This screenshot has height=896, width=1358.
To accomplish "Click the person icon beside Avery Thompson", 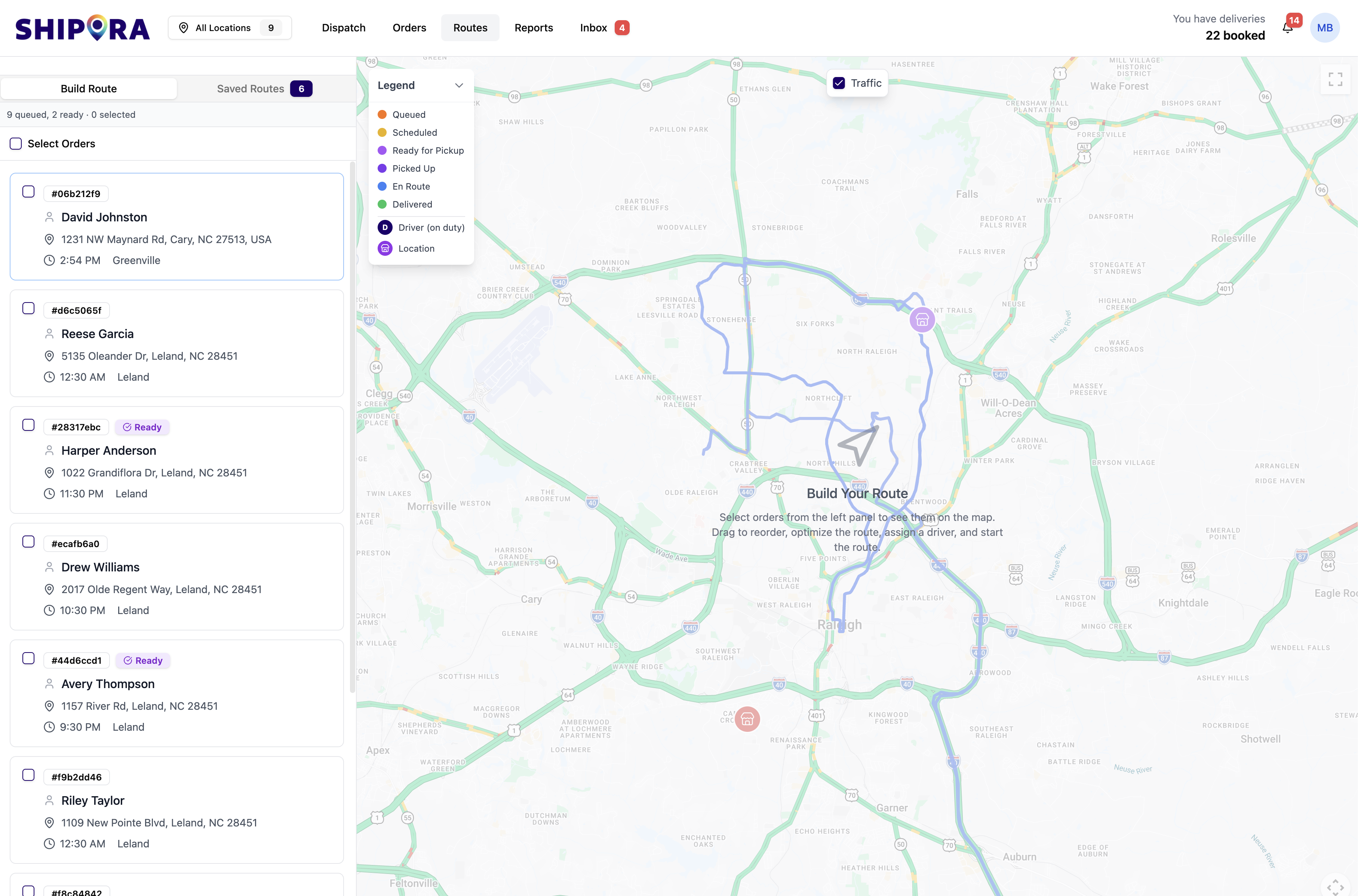I will (49, 684).
